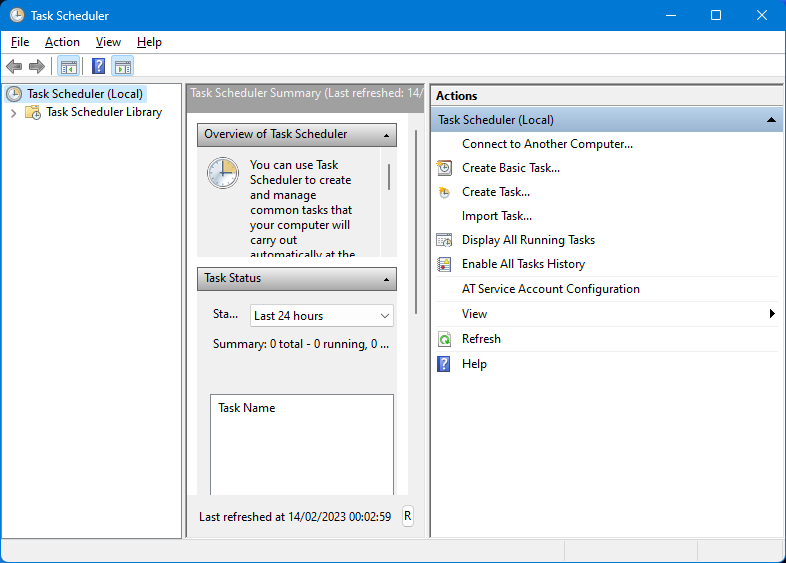The height and width of the screenshot is (563, 786).
Task: Click the Back arrow toolbar icon
Action: pos(14,67)
